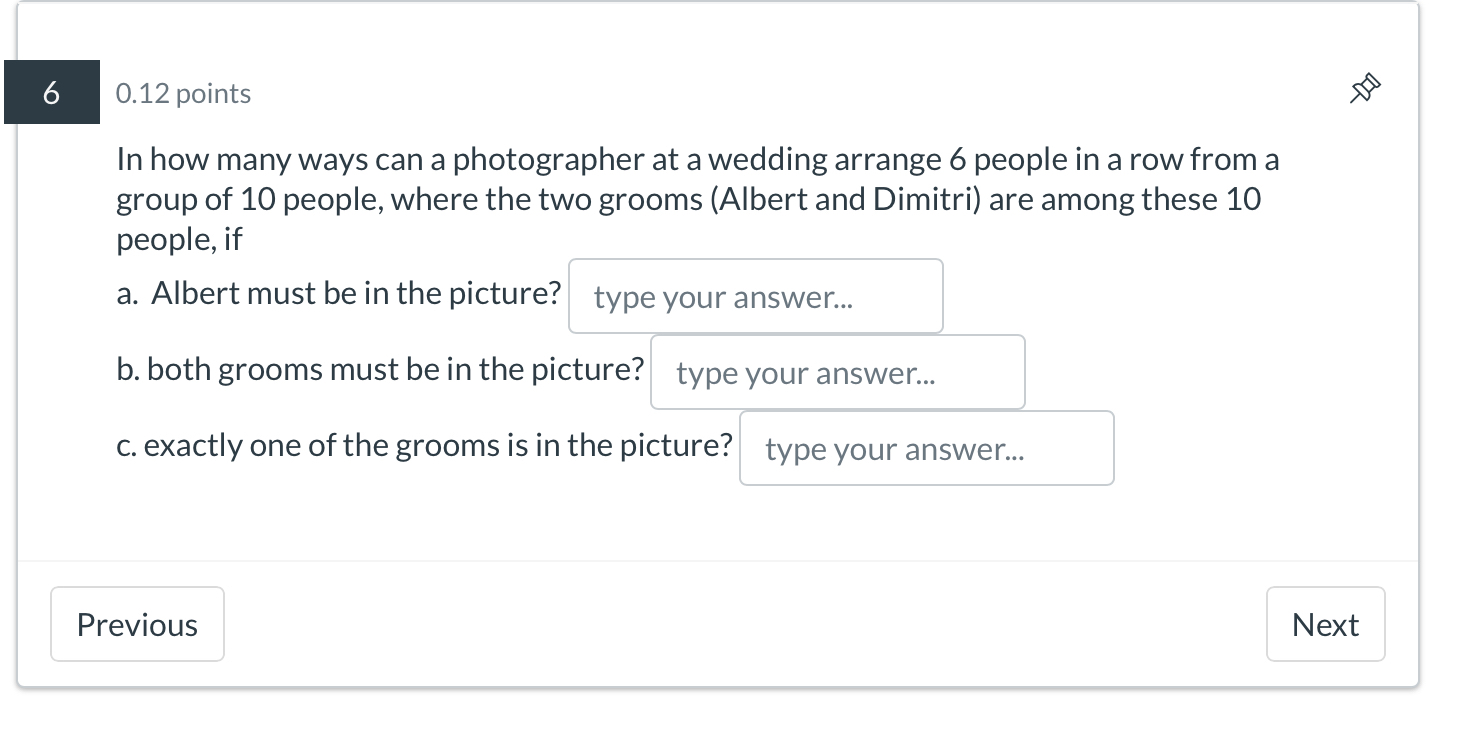Click the "people, if" text line
Screen dimensions: 1468x752
(179, 240)
